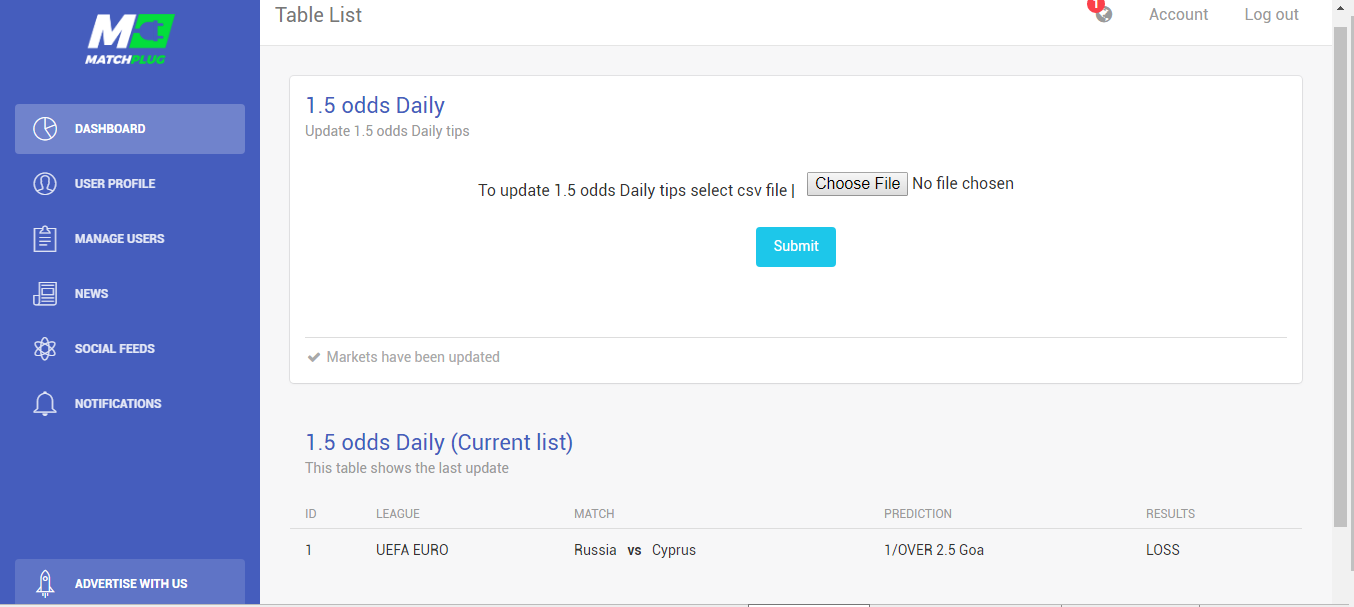Image resolution: width=1354 pixels, height=607 pixels.
Task: Open the Social Feeds atom icon
Action: [x=45, y=349]
